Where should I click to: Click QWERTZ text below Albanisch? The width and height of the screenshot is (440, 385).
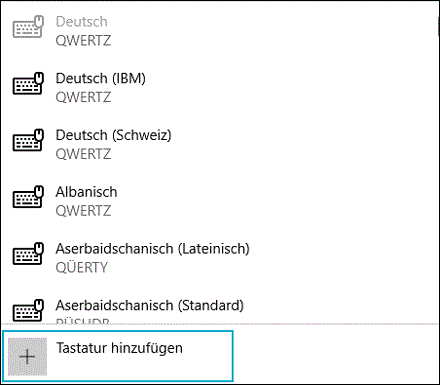[x=83, y=211]
